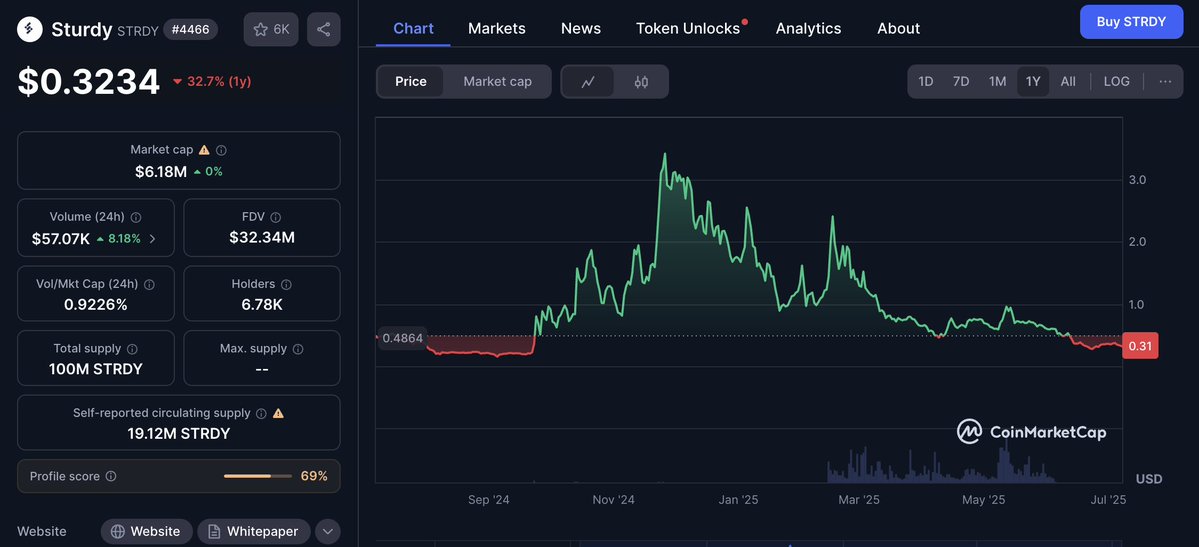Click the volume bars under the chart

pos(941,465)
